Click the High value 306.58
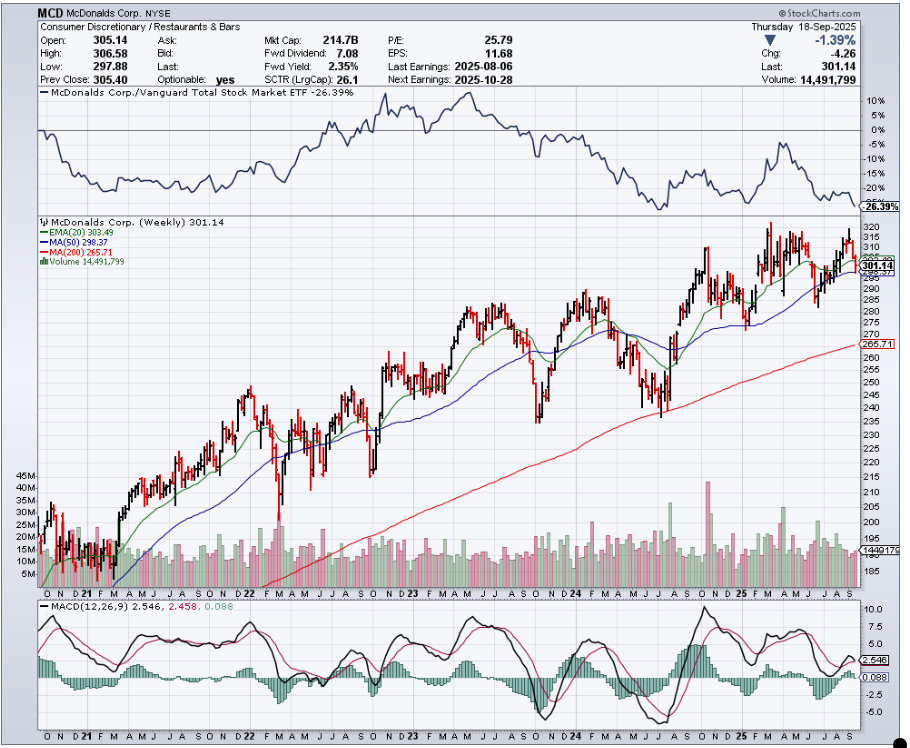This screenshot has height=748, width=910. pos(110,53)
